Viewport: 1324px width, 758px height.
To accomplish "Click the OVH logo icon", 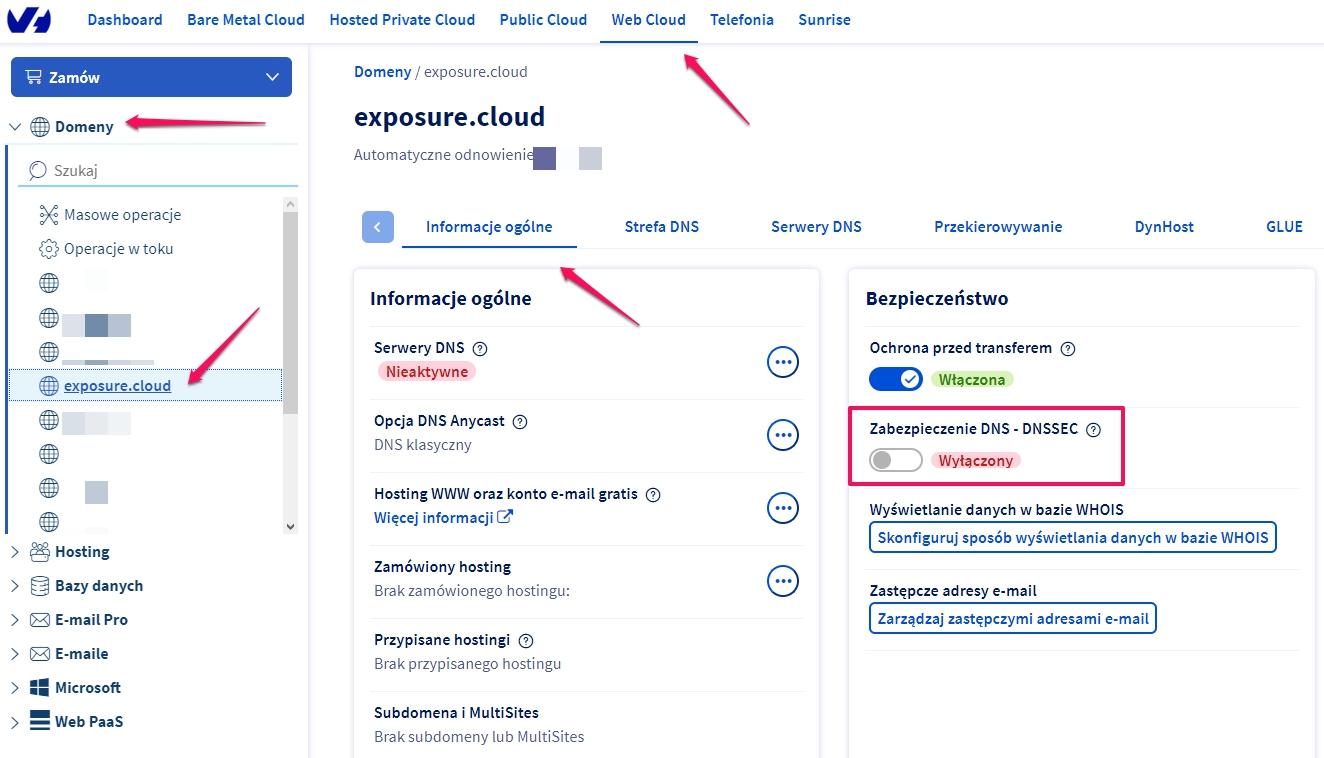I will 29,20.
